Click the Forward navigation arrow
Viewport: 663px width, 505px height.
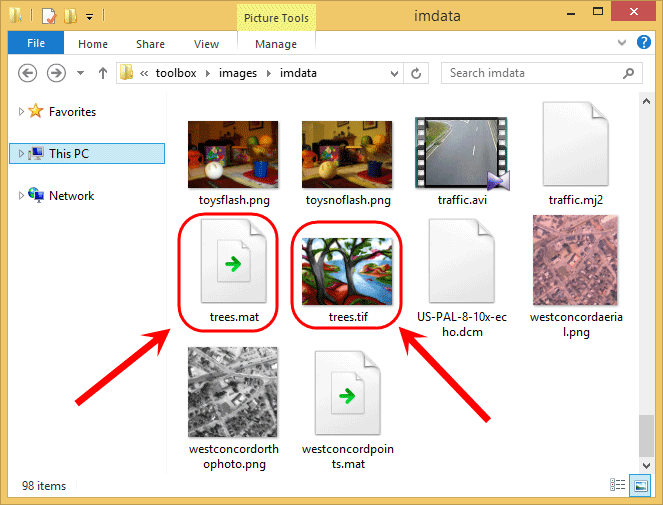[x=56, y=73]
